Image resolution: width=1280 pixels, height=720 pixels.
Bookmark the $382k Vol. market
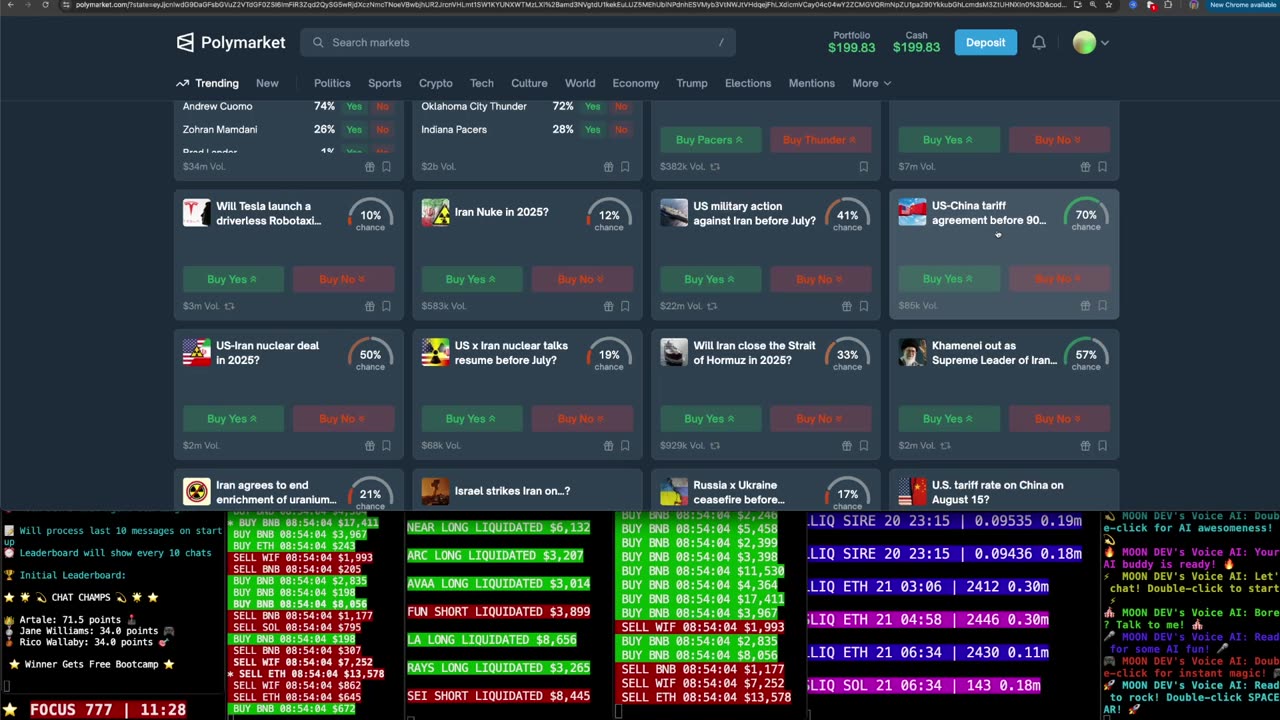tap(863, 167)
